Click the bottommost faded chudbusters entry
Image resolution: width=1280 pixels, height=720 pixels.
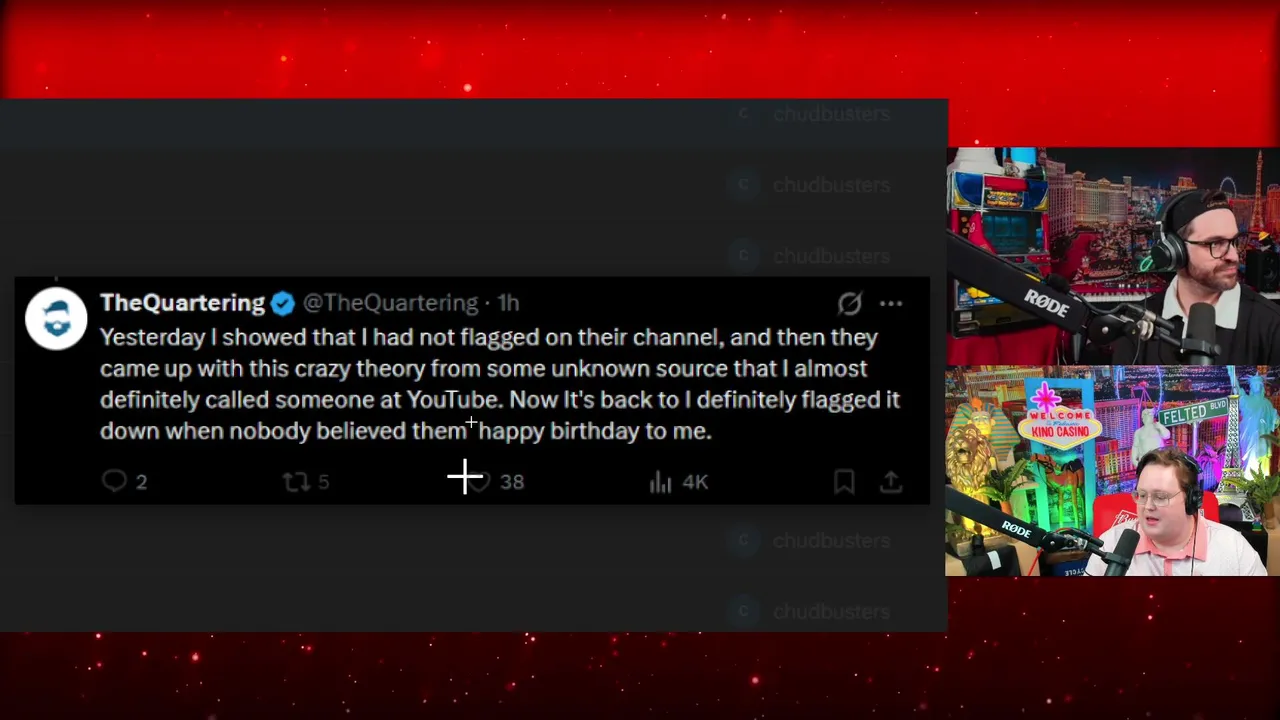tap(830, 611)
